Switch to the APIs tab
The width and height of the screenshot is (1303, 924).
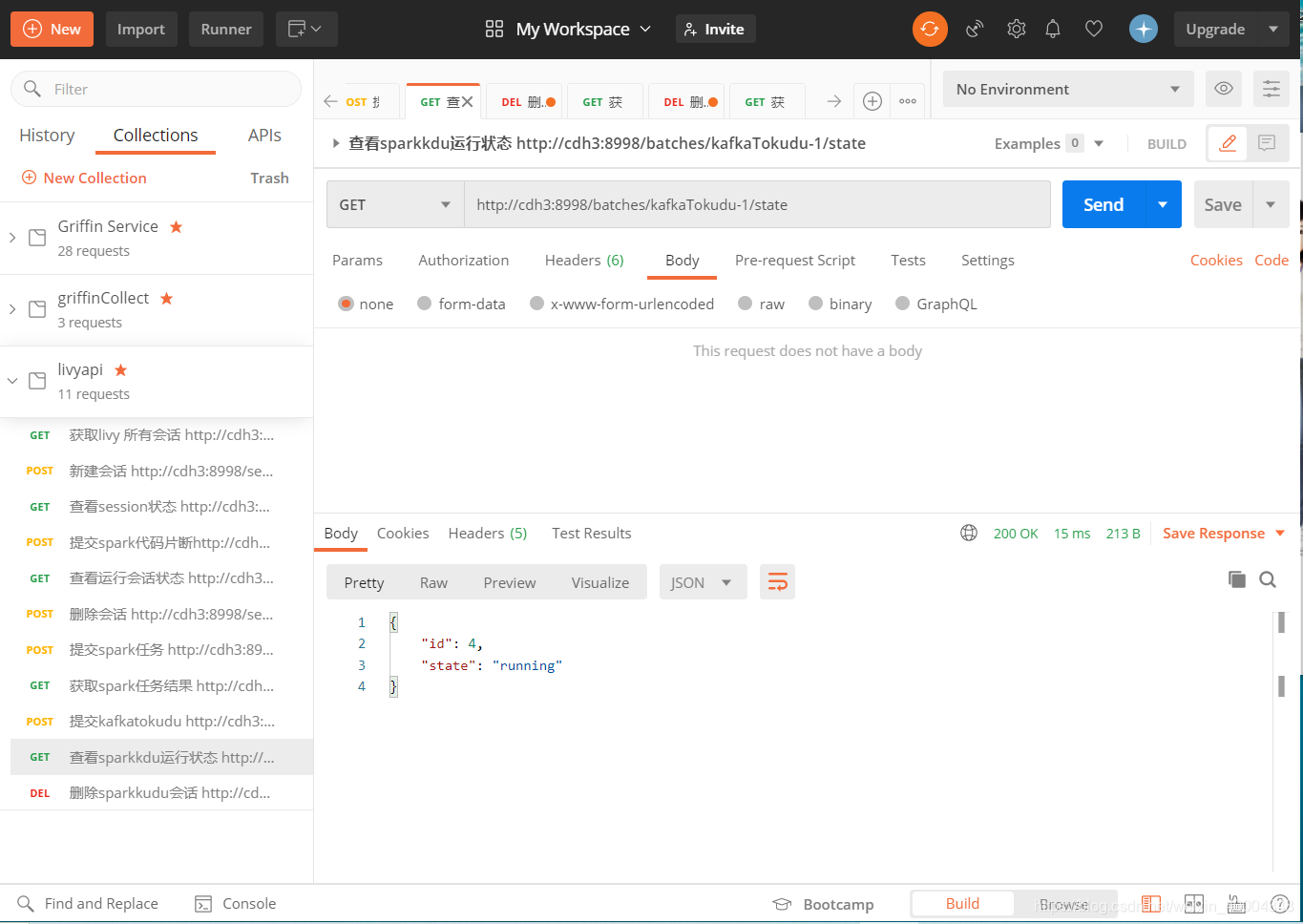[x=264, y=136]
